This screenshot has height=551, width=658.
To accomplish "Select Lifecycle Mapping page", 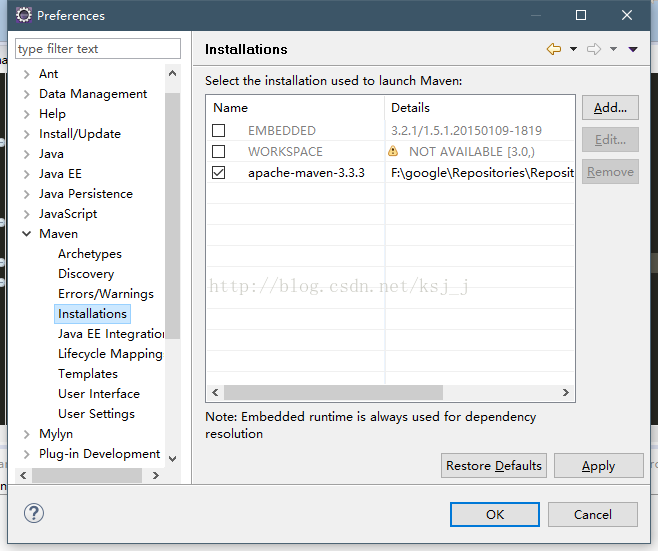I will click(x=110, y=354).
